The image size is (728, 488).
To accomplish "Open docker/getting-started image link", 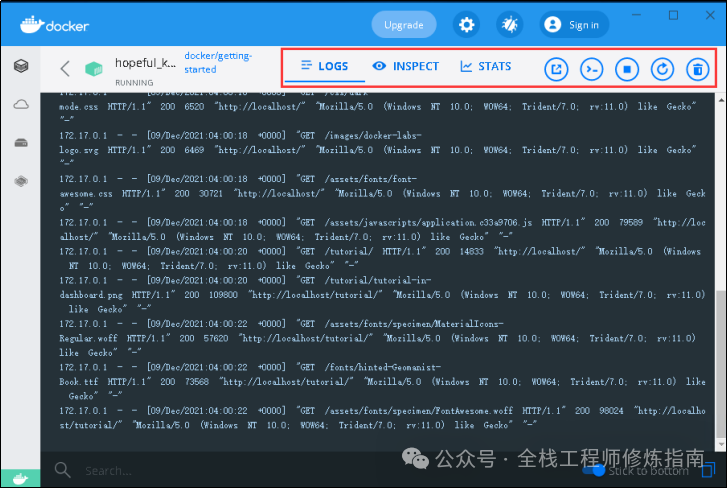I will (x=218, y=63).
